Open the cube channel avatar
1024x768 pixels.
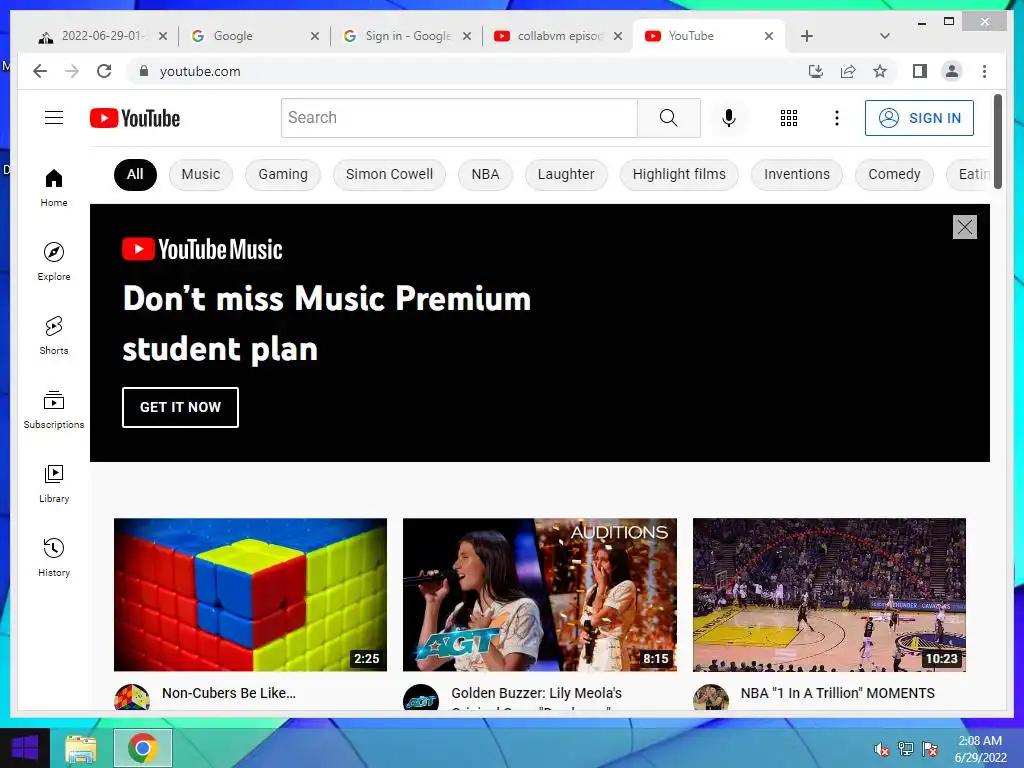coord(131,697)
